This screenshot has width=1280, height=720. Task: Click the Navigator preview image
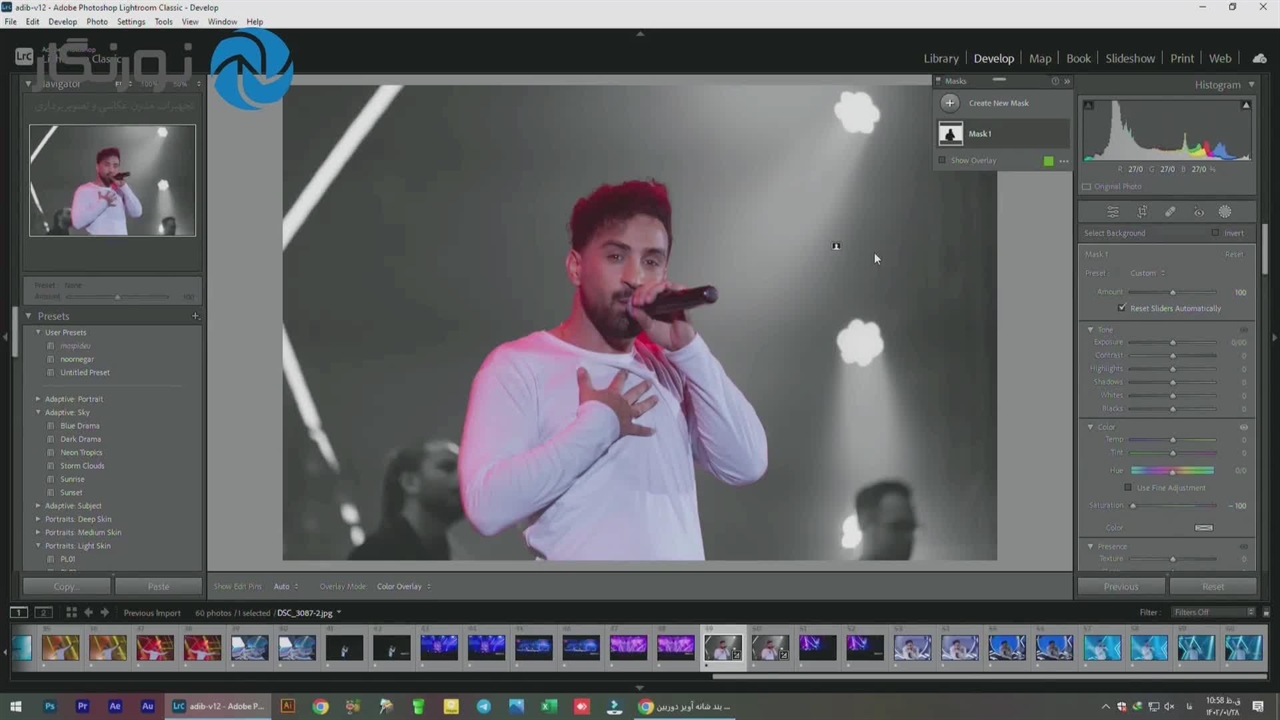(x=112, y=180)
